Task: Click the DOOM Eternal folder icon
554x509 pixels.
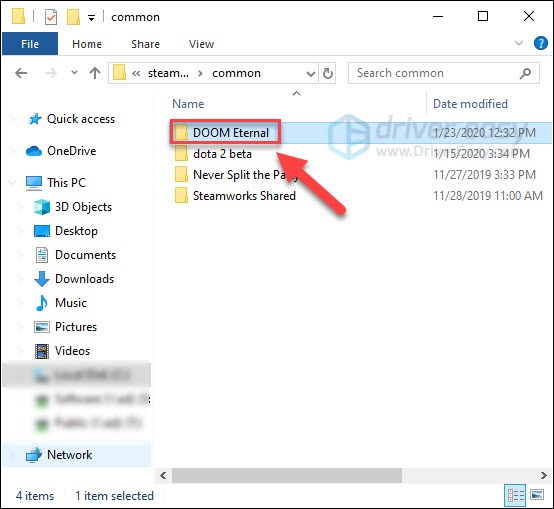Action: click(x=181, y=132)
